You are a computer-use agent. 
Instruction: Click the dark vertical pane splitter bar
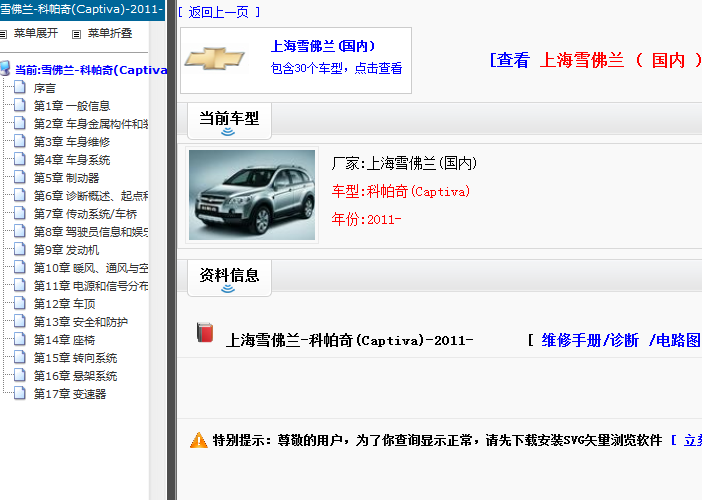[x=171, y=250]
